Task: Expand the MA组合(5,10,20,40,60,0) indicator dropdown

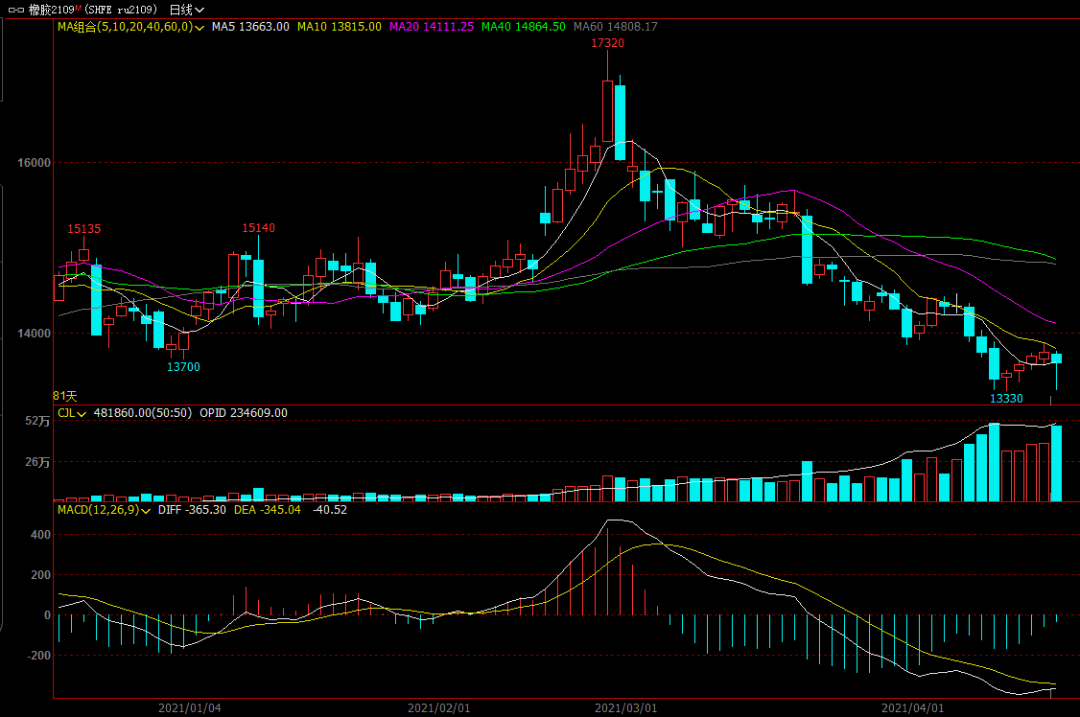Action: coord(131,27)
